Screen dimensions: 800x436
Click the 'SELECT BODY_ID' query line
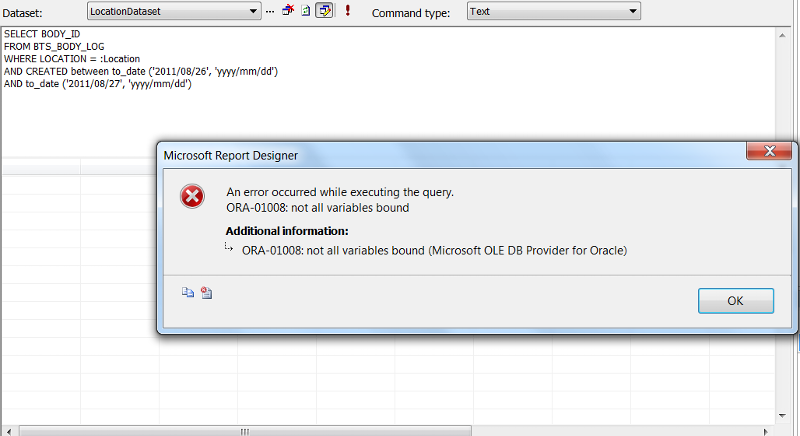click(42, 34)
